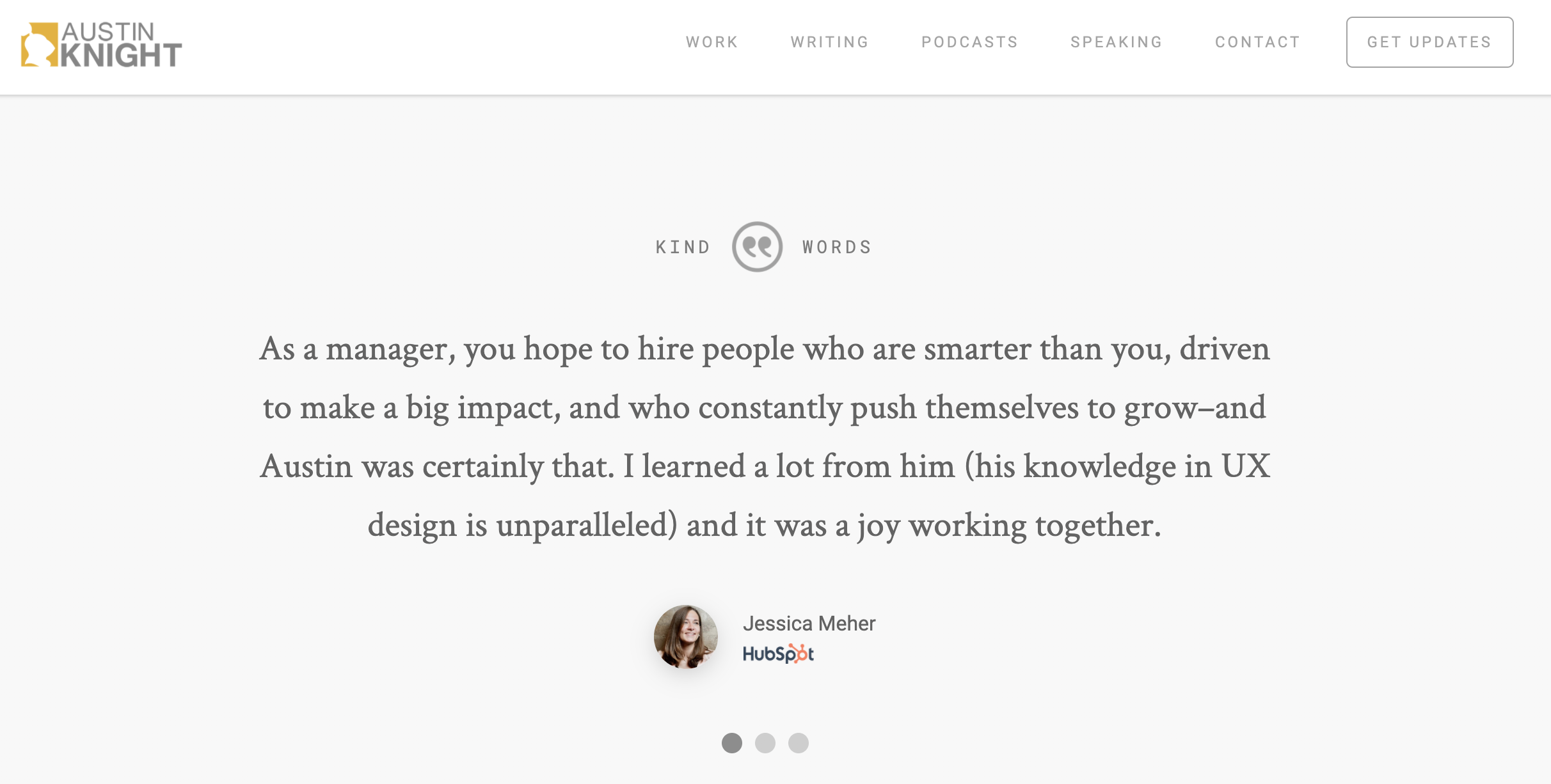Click the AUSTIN KNIGHT logo text
This screenshot has width=1551, height=784.
tap(122, 45)
